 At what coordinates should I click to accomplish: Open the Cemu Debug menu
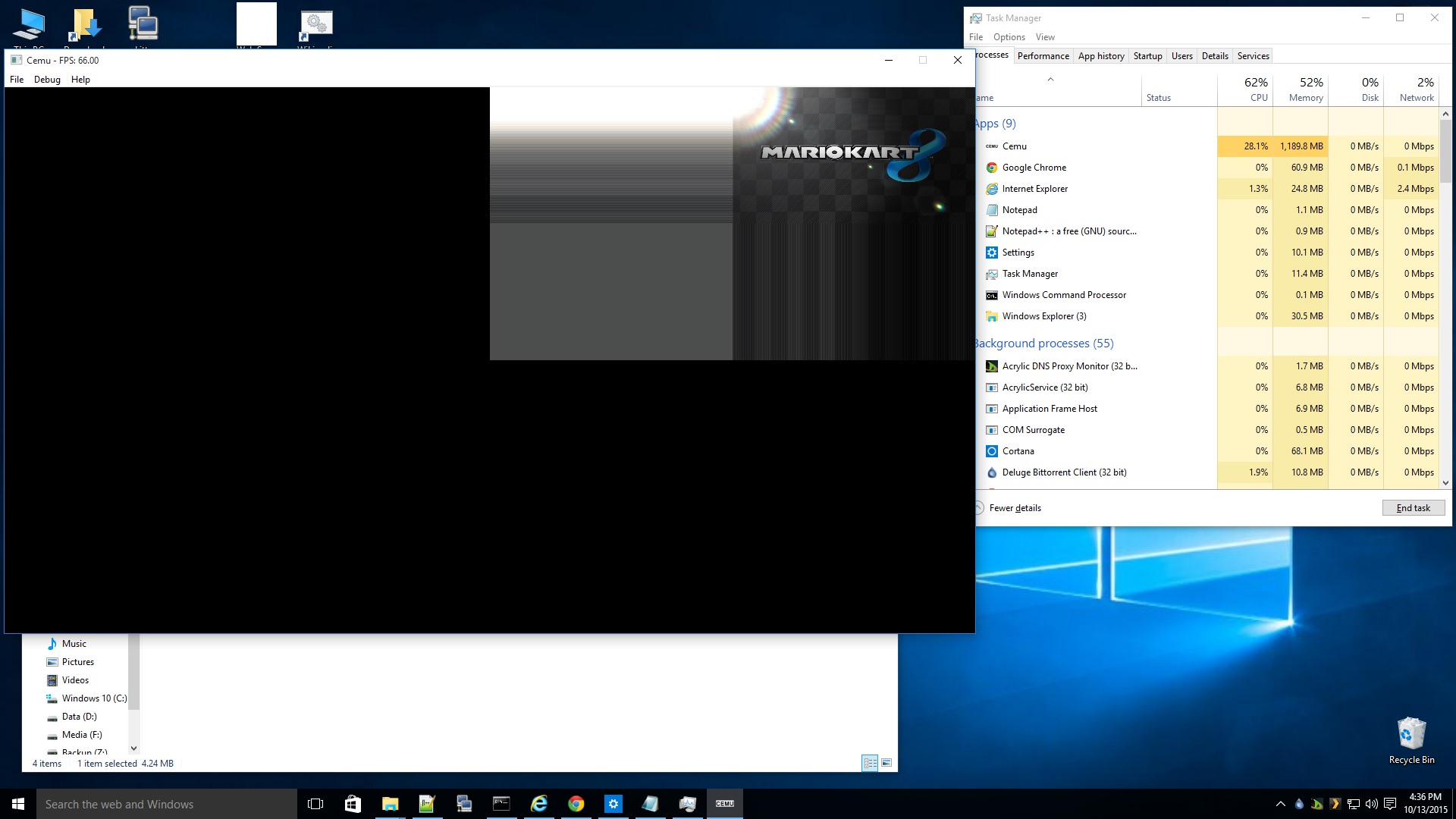click(47, 80)
